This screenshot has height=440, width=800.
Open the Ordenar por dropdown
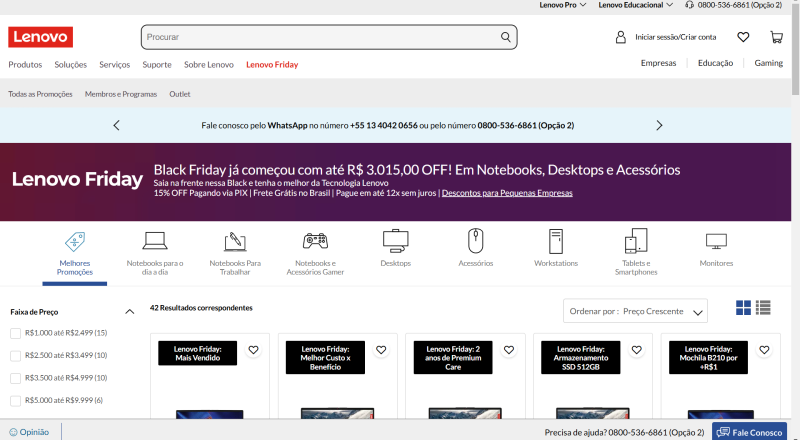(635, 311)
